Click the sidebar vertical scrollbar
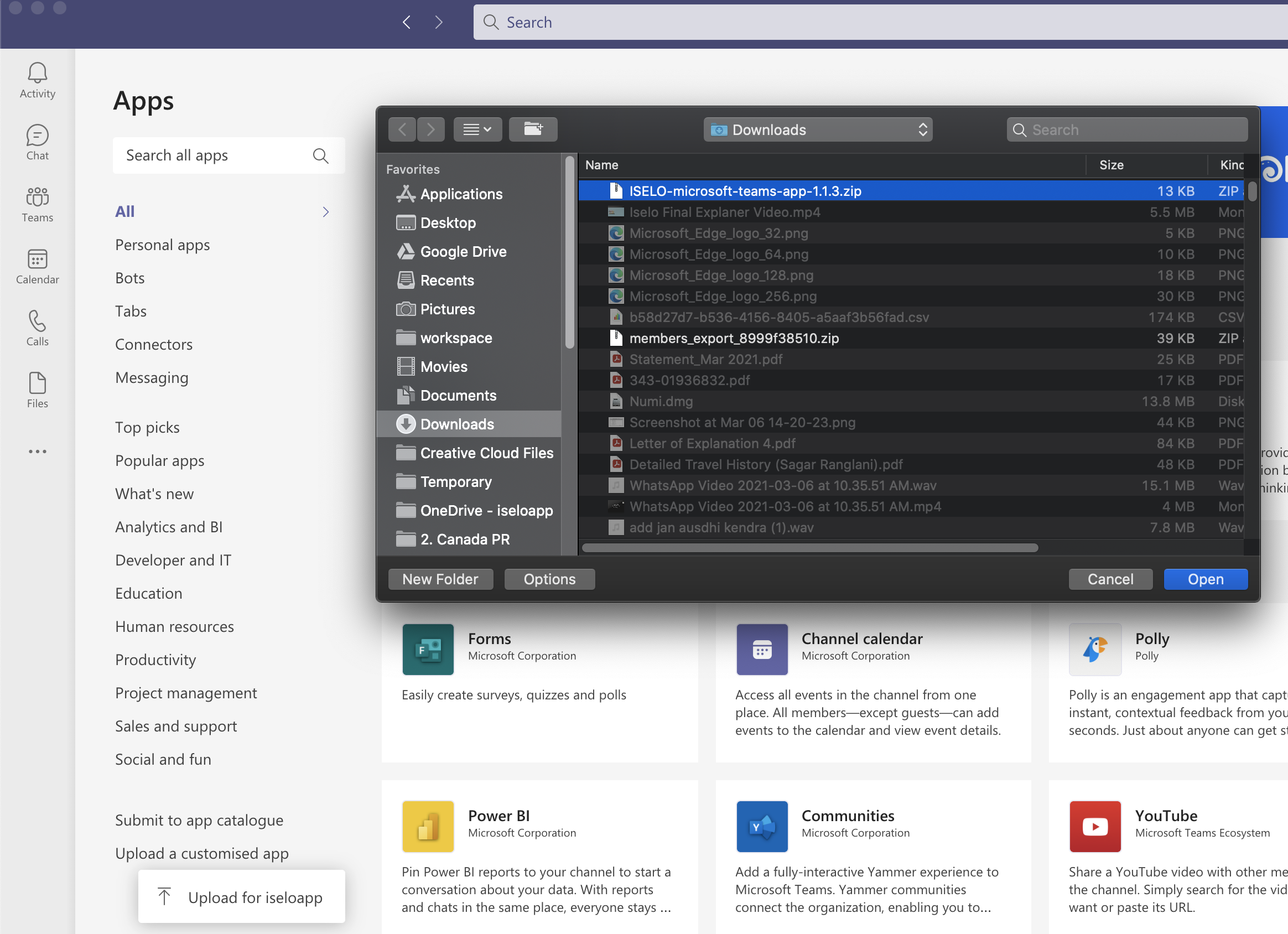The image size is (1288, 934). tap(570, 252)
